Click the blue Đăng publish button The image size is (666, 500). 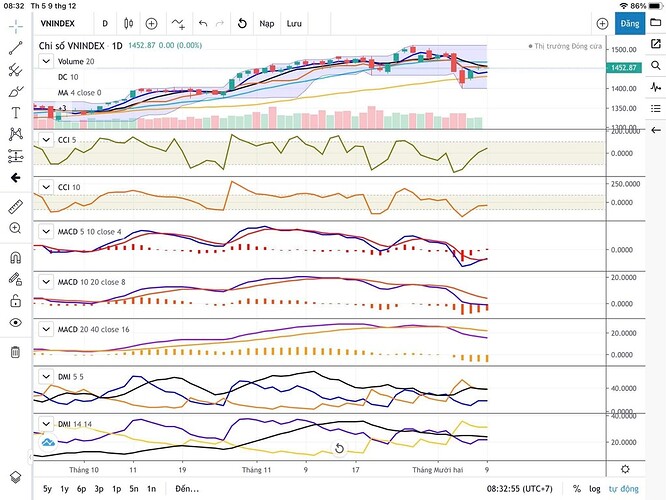[629, 23]
